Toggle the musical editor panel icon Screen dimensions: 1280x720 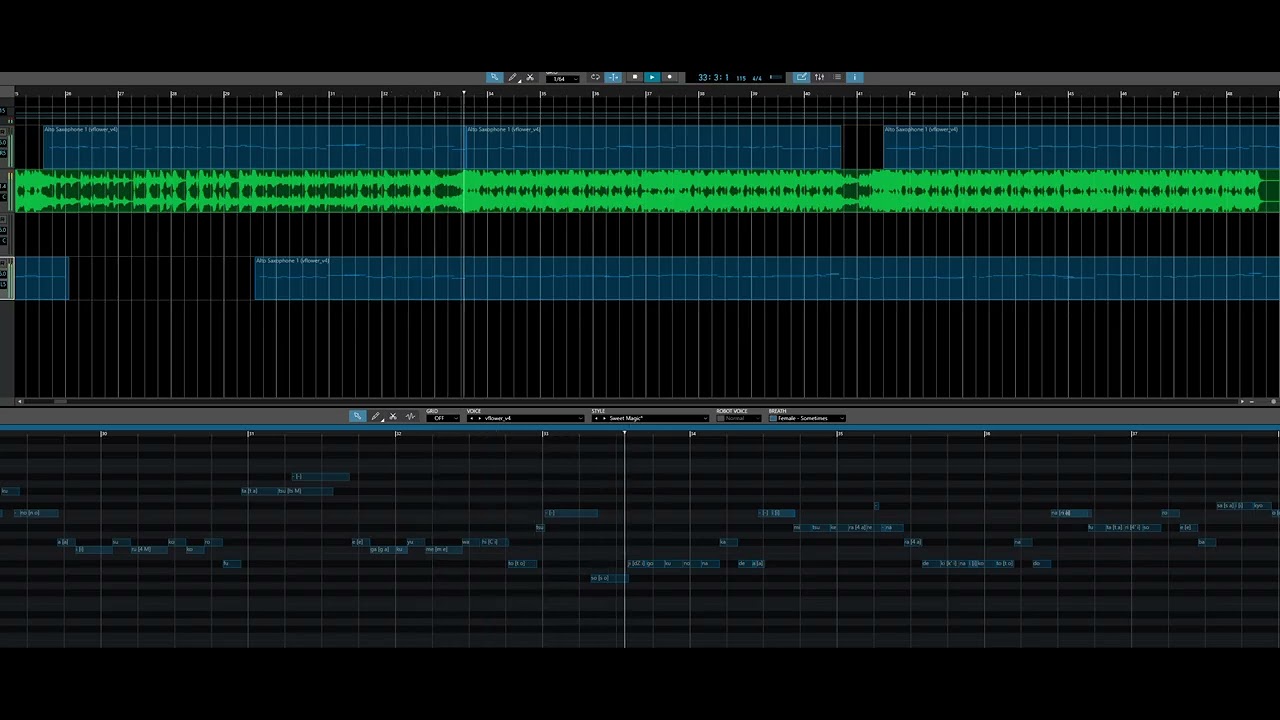801,77
